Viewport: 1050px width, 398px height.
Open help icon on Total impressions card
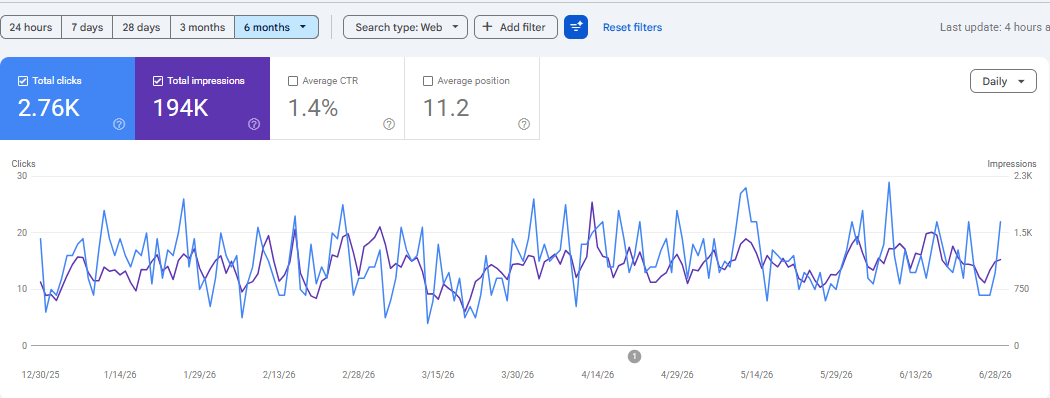(x=254, y=124)
